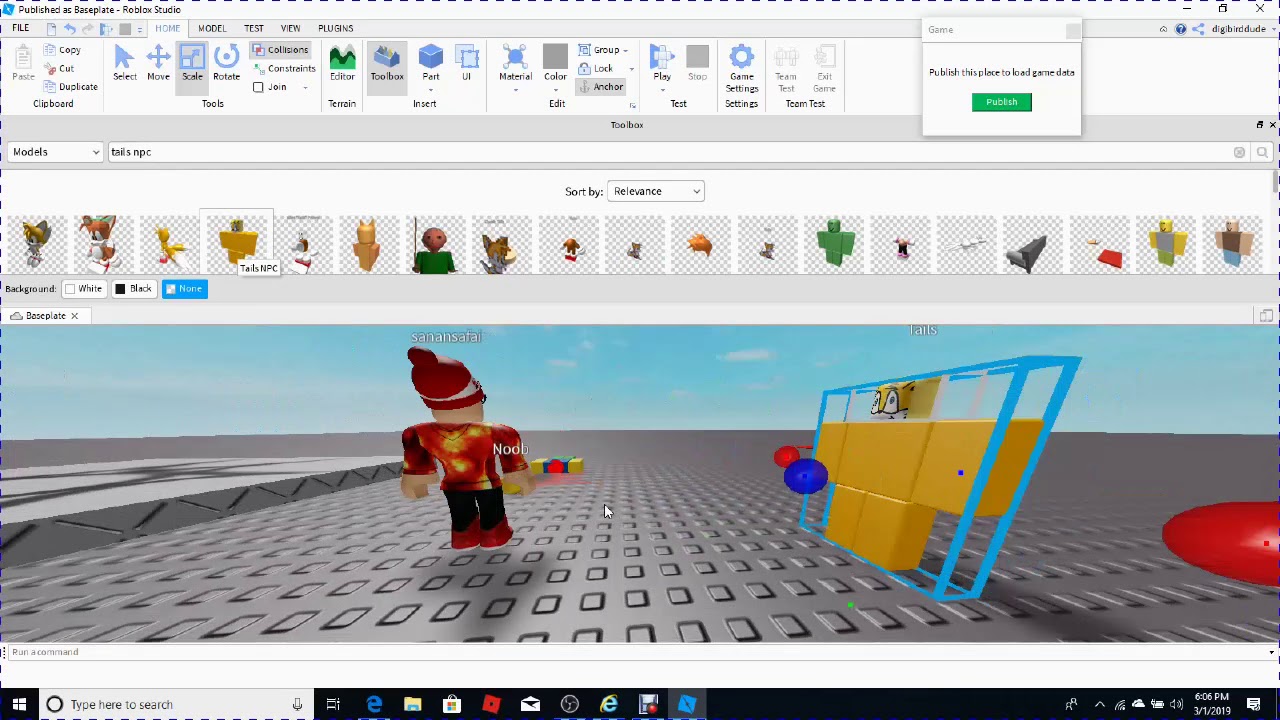This screenshot has width=1280, height=720.
Task: Click the Play test icon
Action: click(662, 58)
